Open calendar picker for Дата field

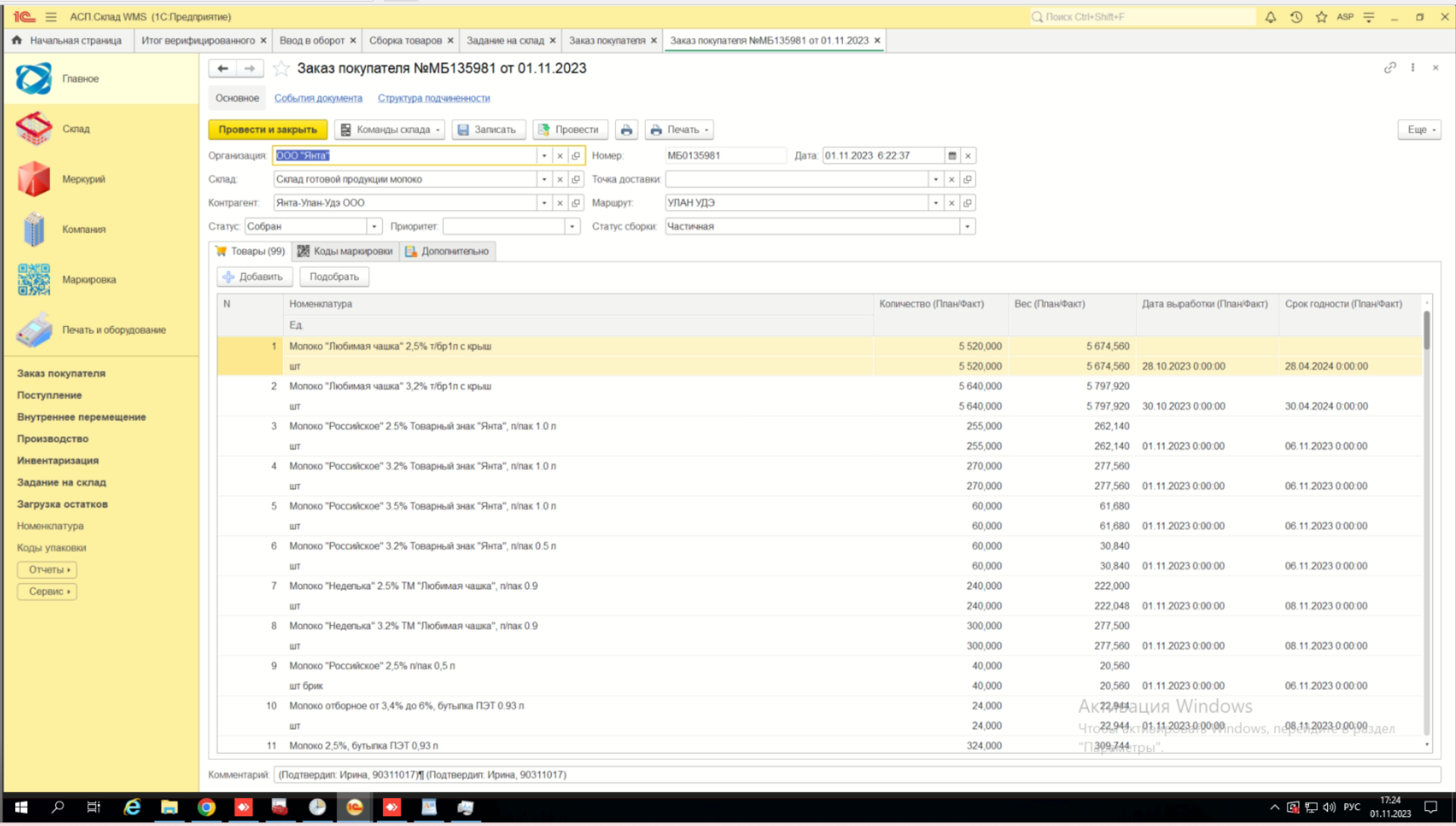[x=952, y=155]
